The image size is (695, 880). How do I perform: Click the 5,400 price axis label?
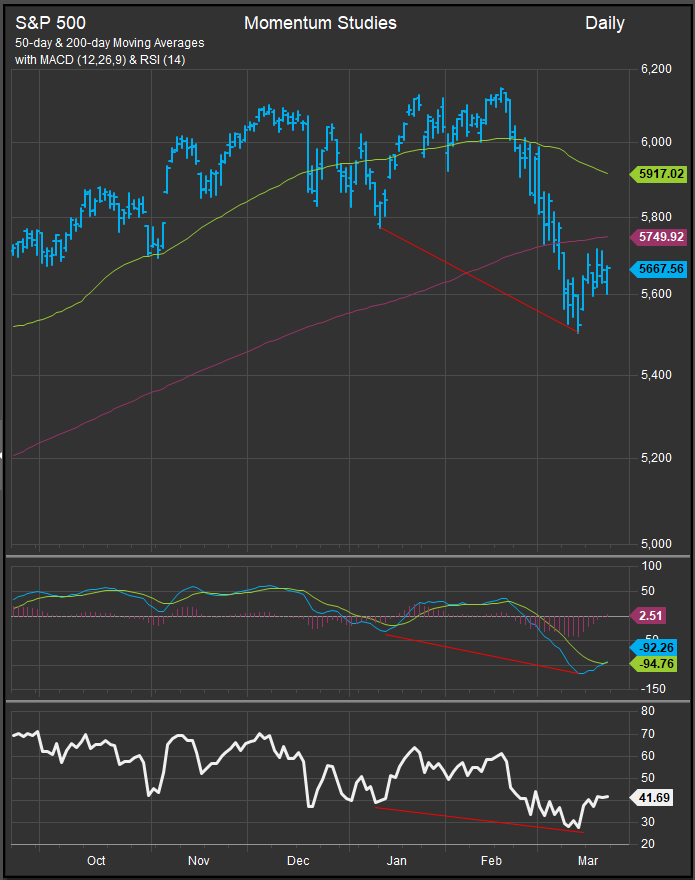point(656,375)
